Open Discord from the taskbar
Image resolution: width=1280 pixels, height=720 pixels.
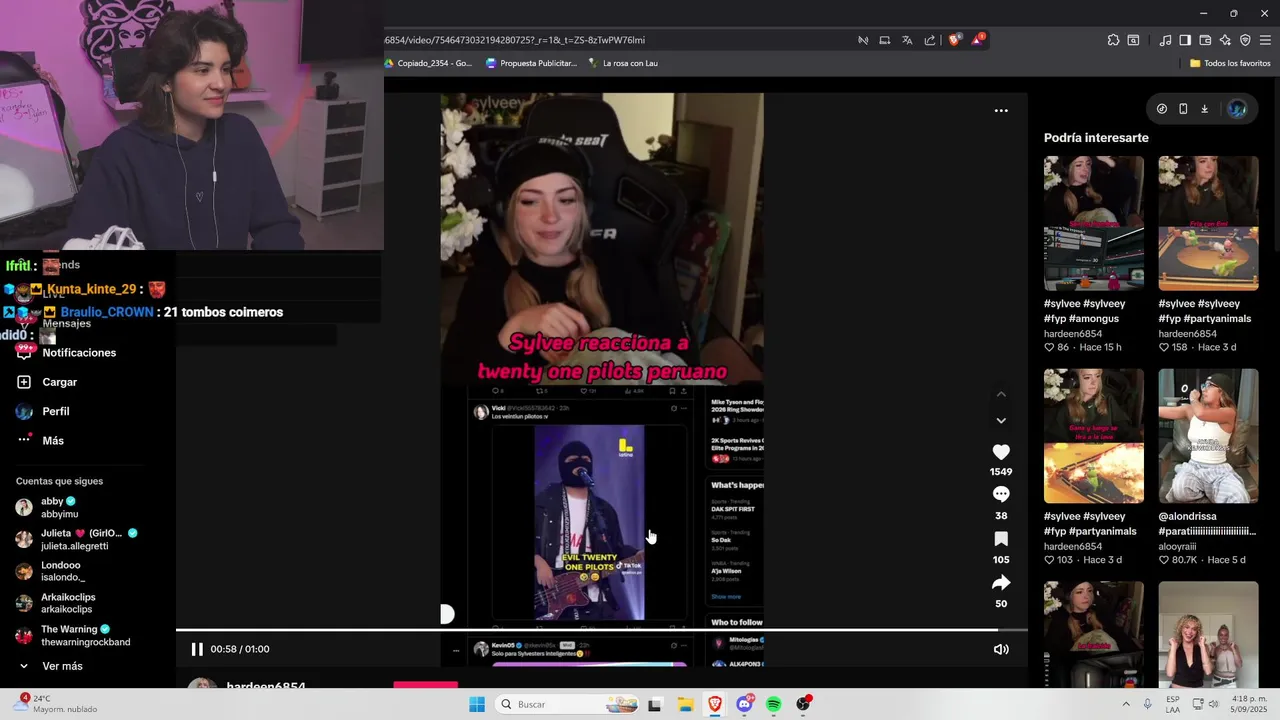pos(744,704)
